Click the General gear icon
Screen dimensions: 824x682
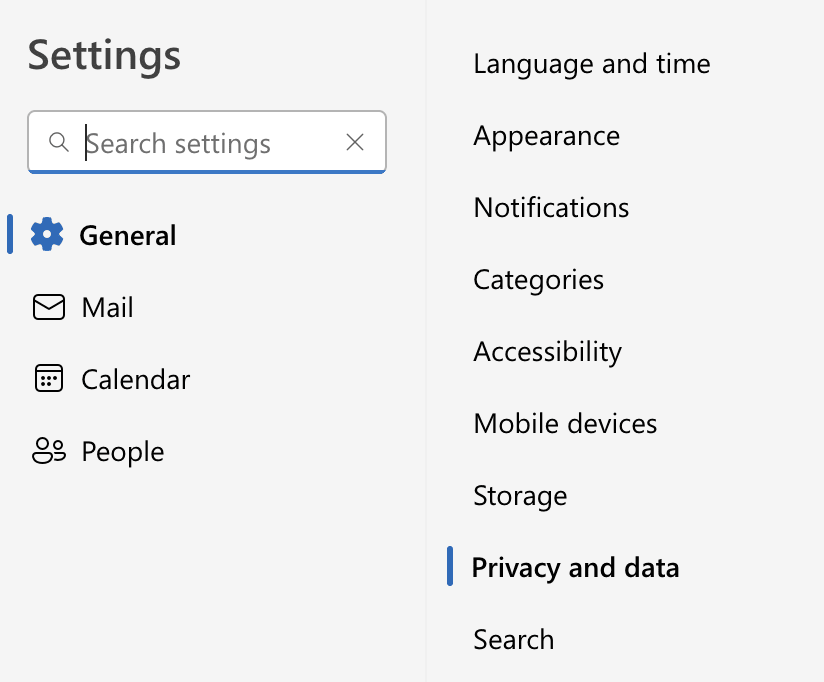click(x=47, y=234)
